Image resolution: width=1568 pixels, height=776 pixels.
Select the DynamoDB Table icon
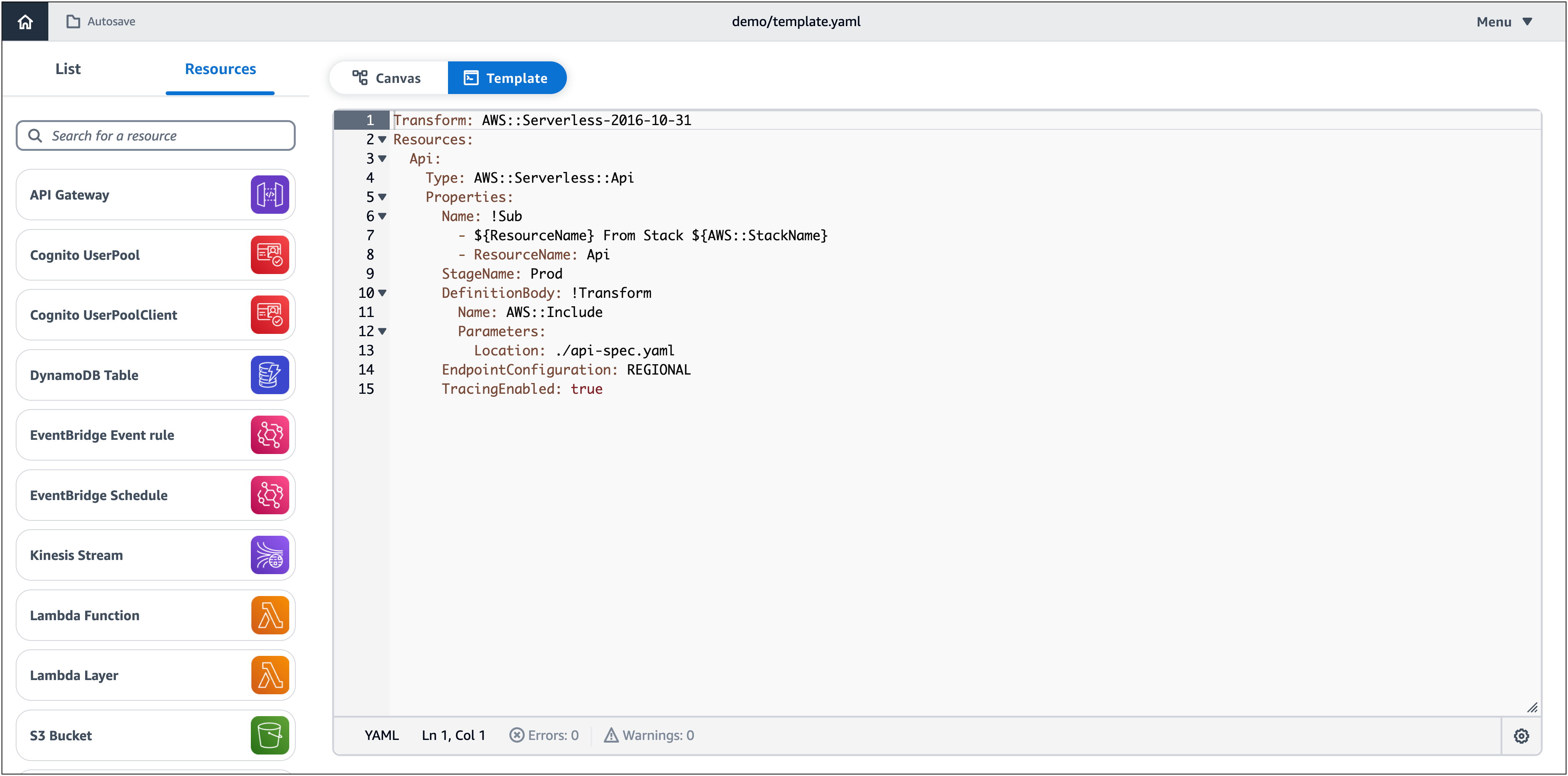click(x=270, y=375)
